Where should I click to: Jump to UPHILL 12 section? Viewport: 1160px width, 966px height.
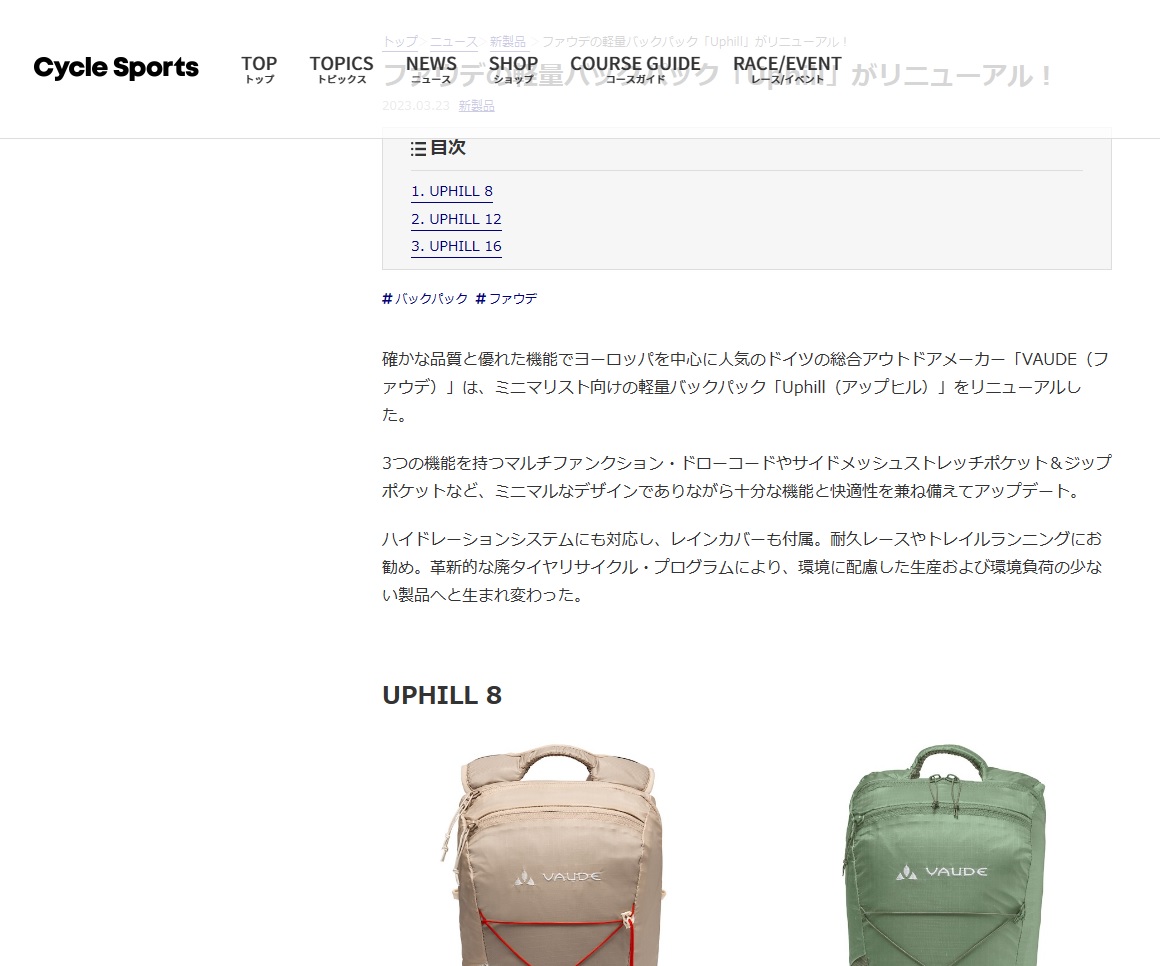point(456,220)
